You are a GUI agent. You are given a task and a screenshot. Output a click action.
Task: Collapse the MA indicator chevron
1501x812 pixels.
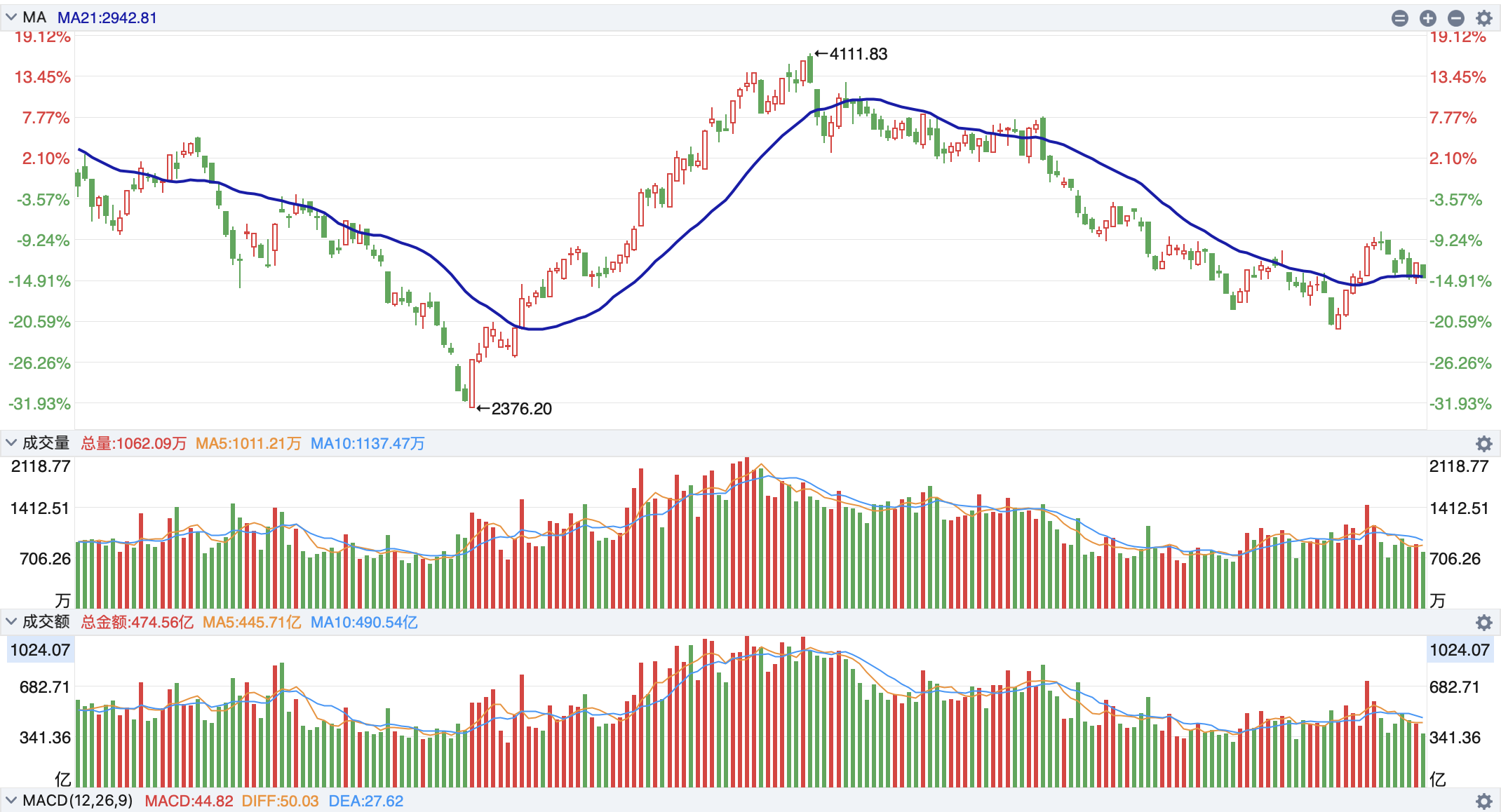click(11, 18)
